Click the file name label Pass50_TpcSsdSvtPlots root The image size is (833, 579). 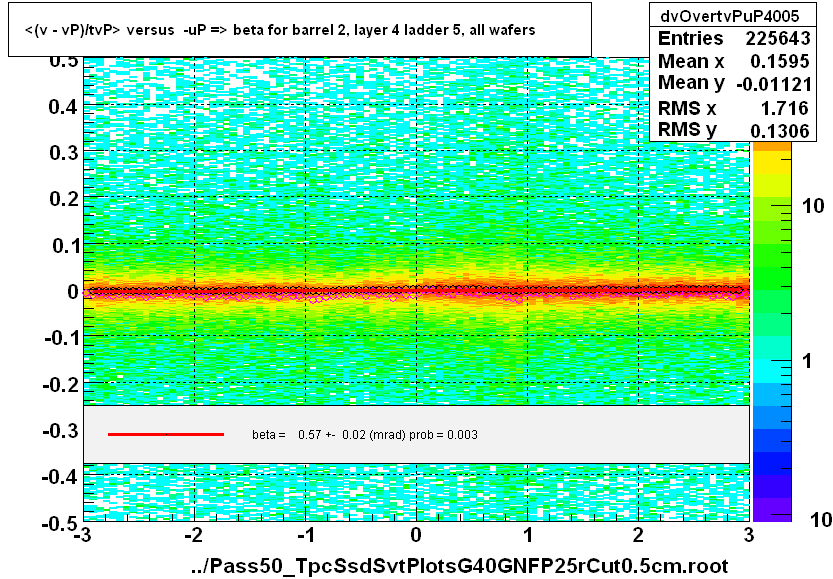[x=460, y=566]
